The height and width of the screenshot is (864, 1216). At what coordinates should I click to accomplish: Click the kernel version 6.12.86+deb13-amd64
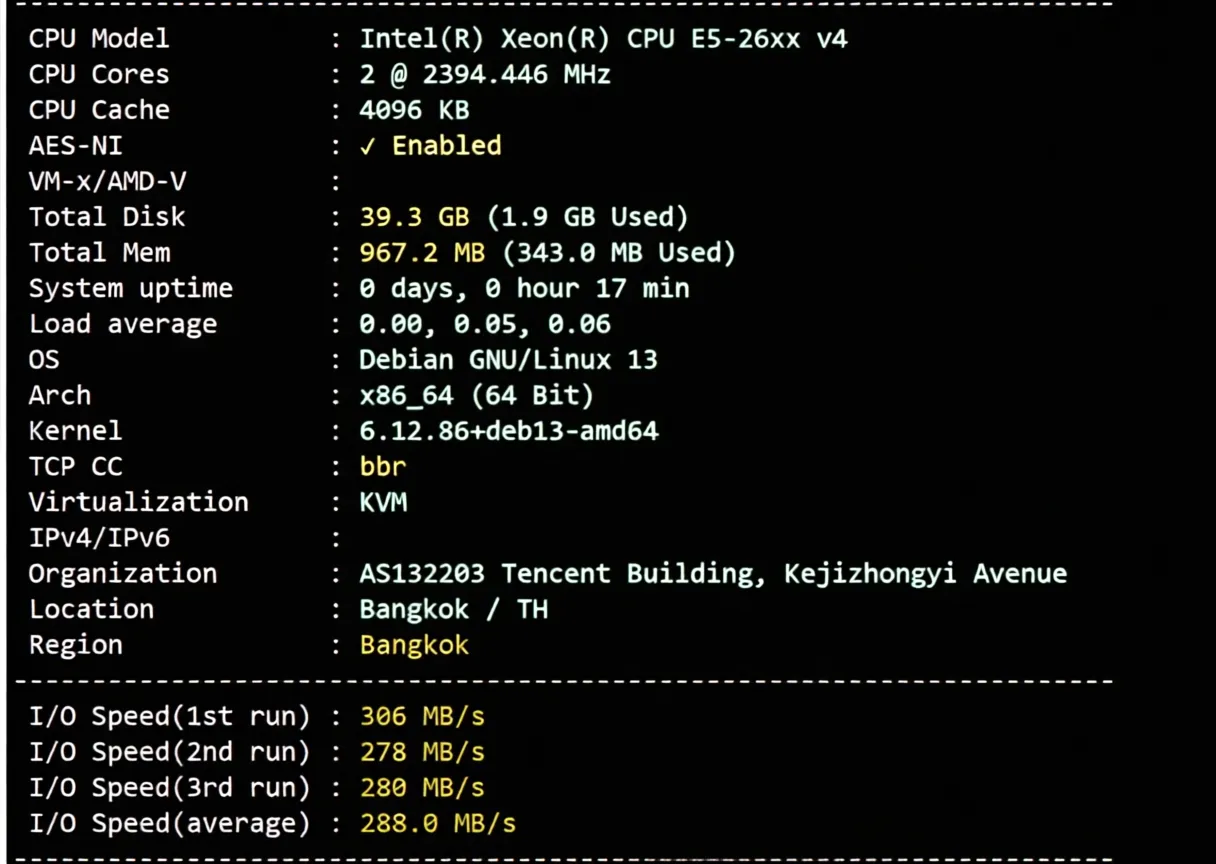tap(509, 431)
